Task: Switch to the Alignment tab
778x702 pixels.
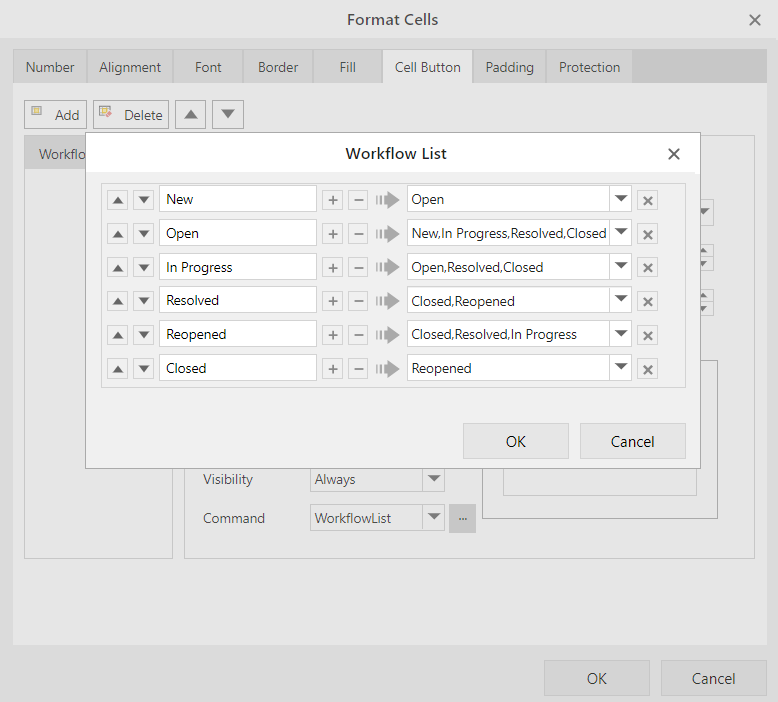Action: pos(130,67)
